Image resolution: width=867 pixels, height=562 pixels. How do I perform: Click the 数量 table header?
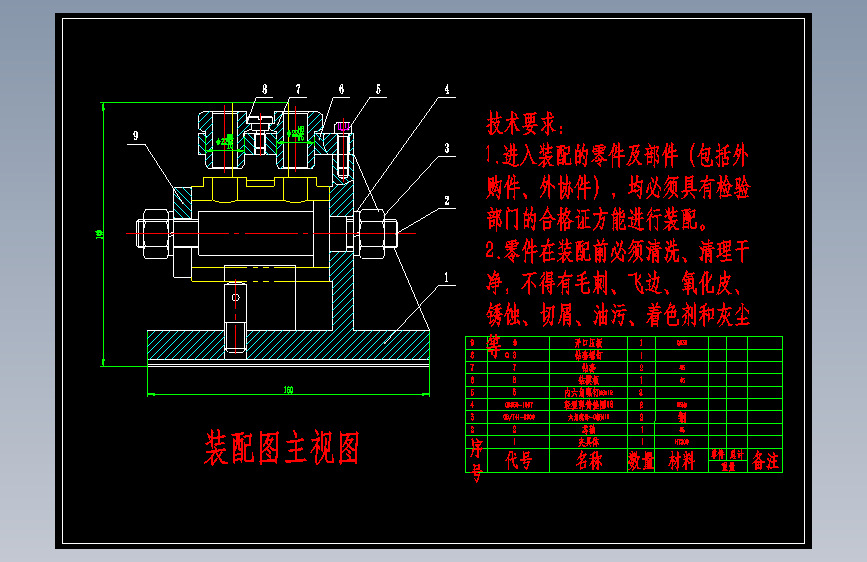pos(641,460)
